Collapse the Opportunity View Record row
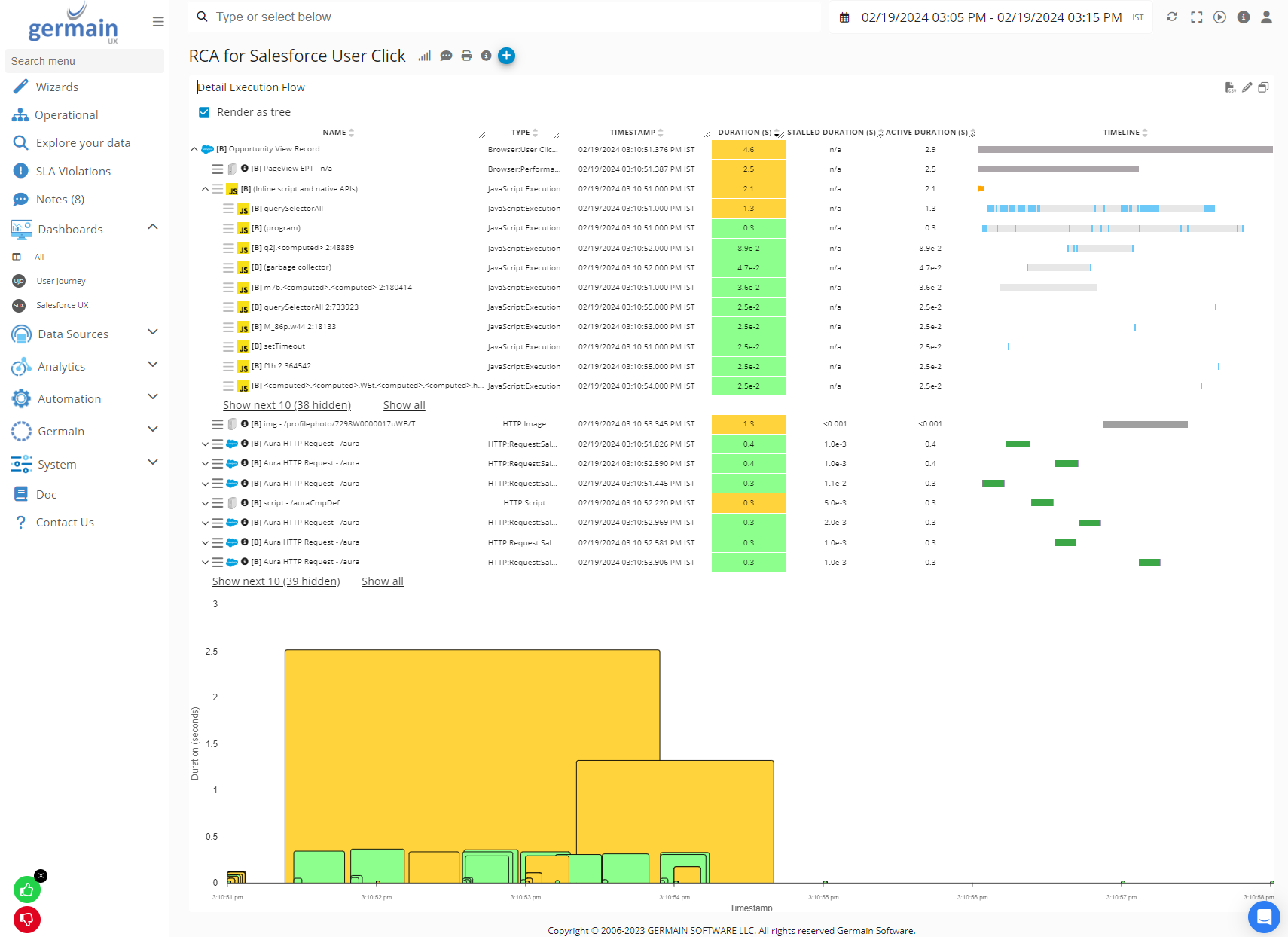Screen dimensions: 1288x937 coord(194,149)
